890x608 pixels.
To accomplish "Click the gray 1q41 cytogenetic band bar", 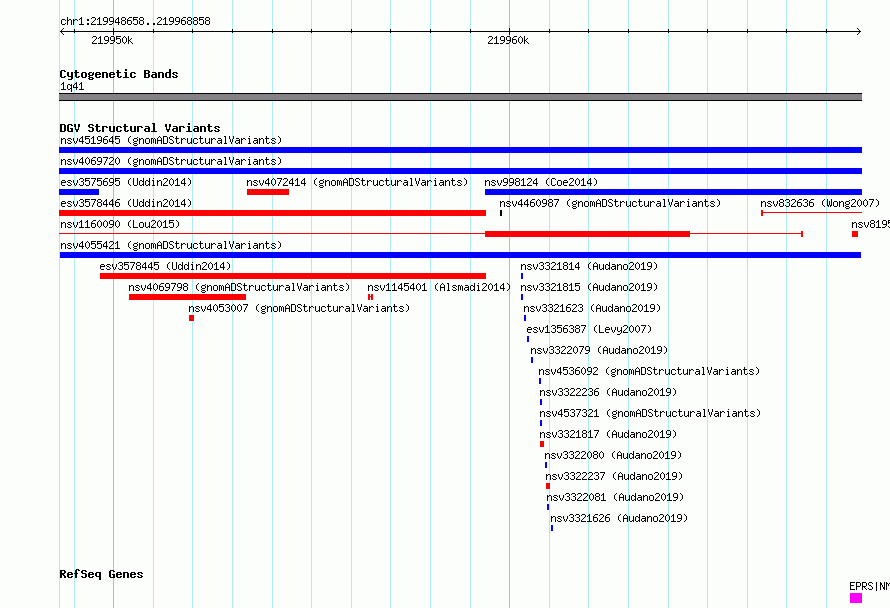I will (460, 97).
